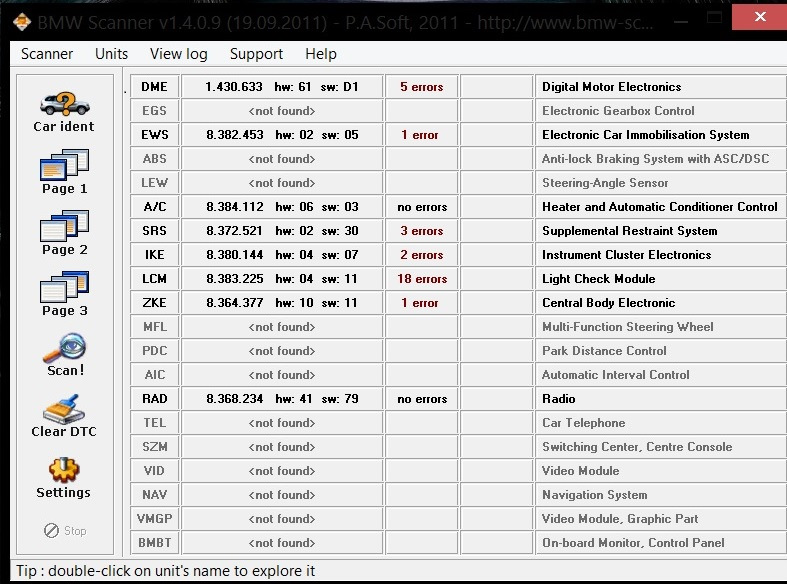Click EWS version '8.382.453 hw: 02 sw: 05'
This screenshot has height=584, width=787.
coord(282,134)
